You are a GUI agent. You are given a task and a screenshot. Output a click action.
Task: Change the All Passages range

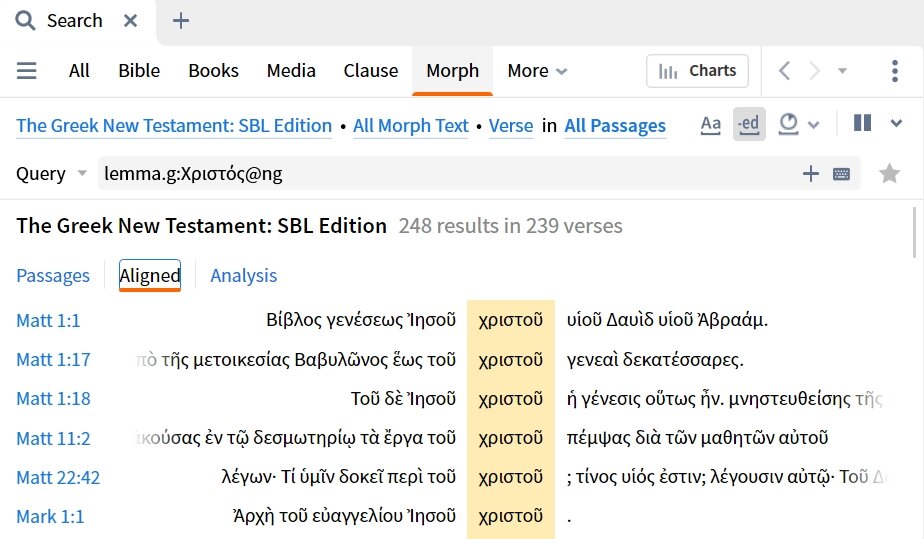tap(615, 125)
